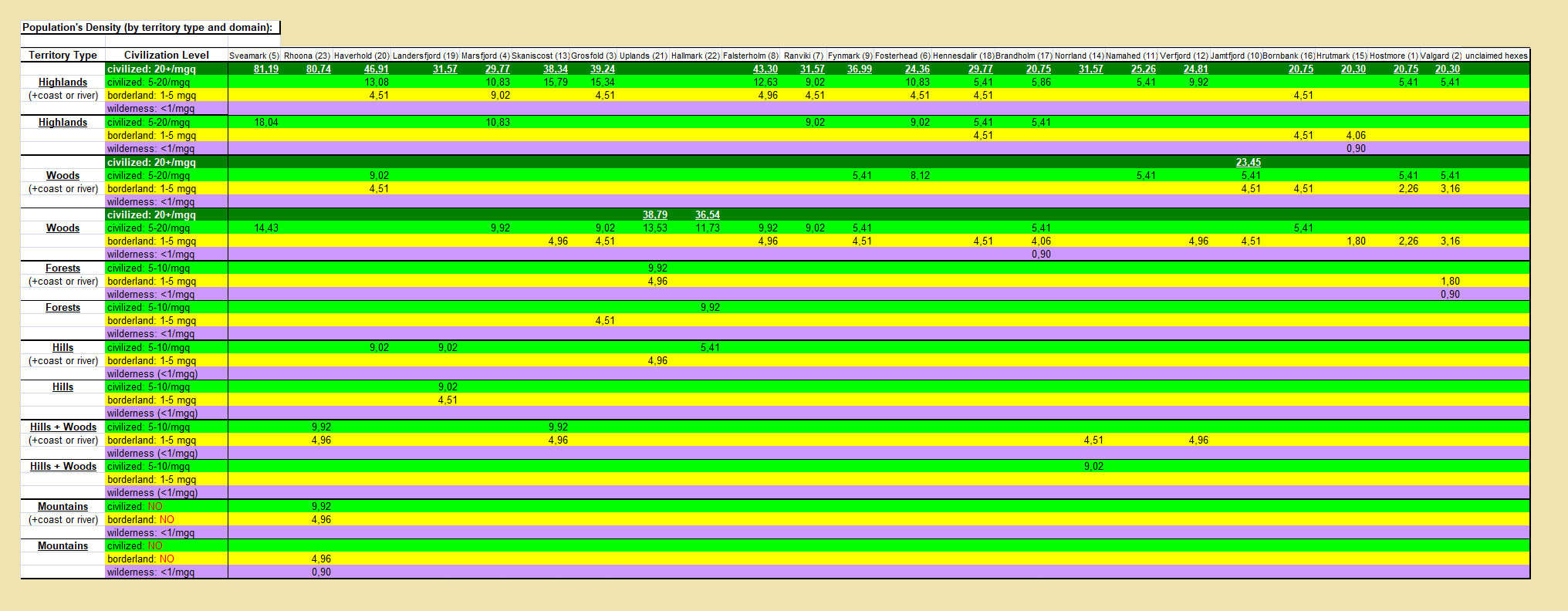Select cell 12,63 under Falsterholm
Screen dimensions: 1568x611
(765, 82)
